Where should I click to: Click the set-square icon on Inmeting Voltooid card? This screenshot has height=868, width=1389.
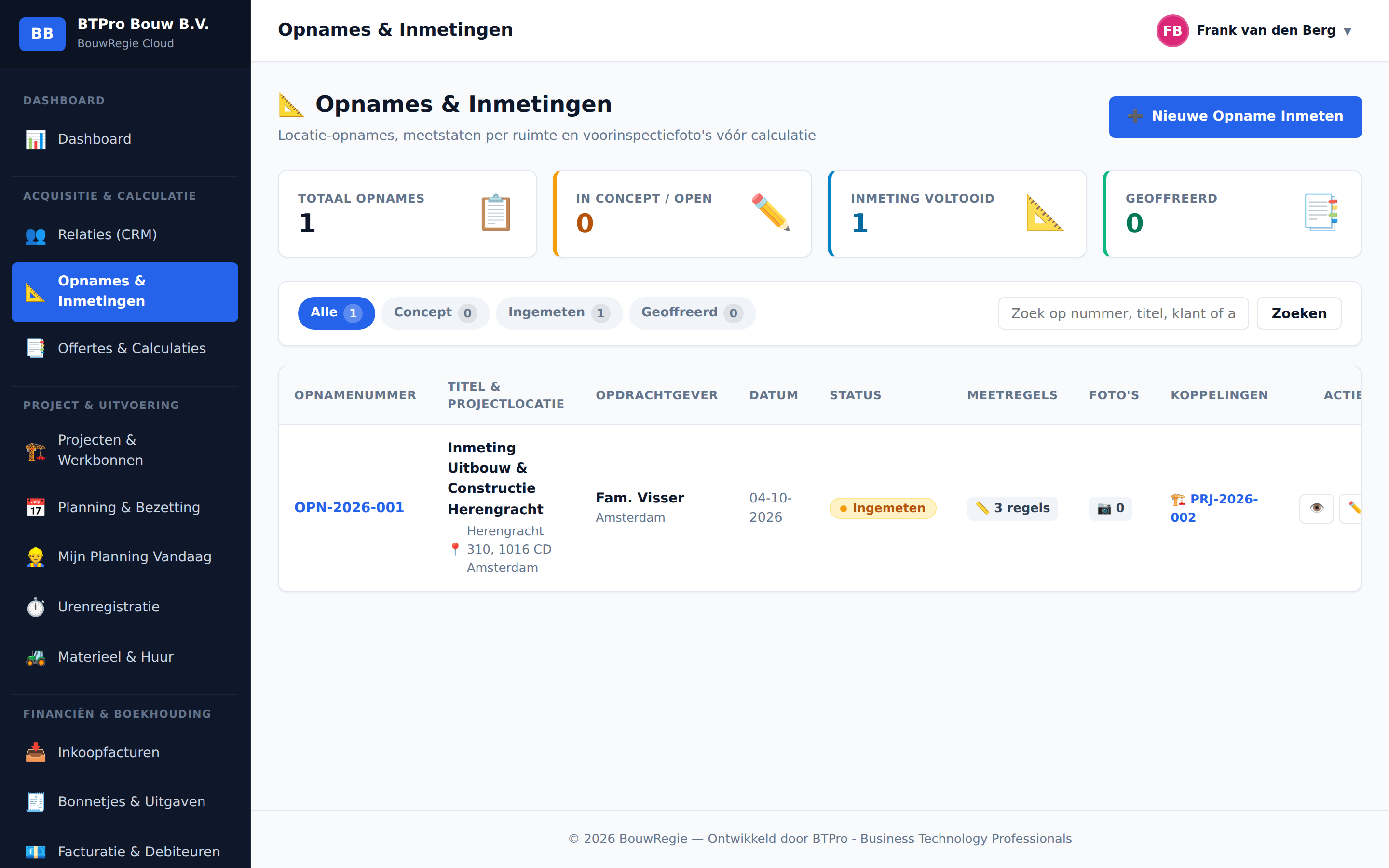pyautogui.click(x=1045, y=213)
